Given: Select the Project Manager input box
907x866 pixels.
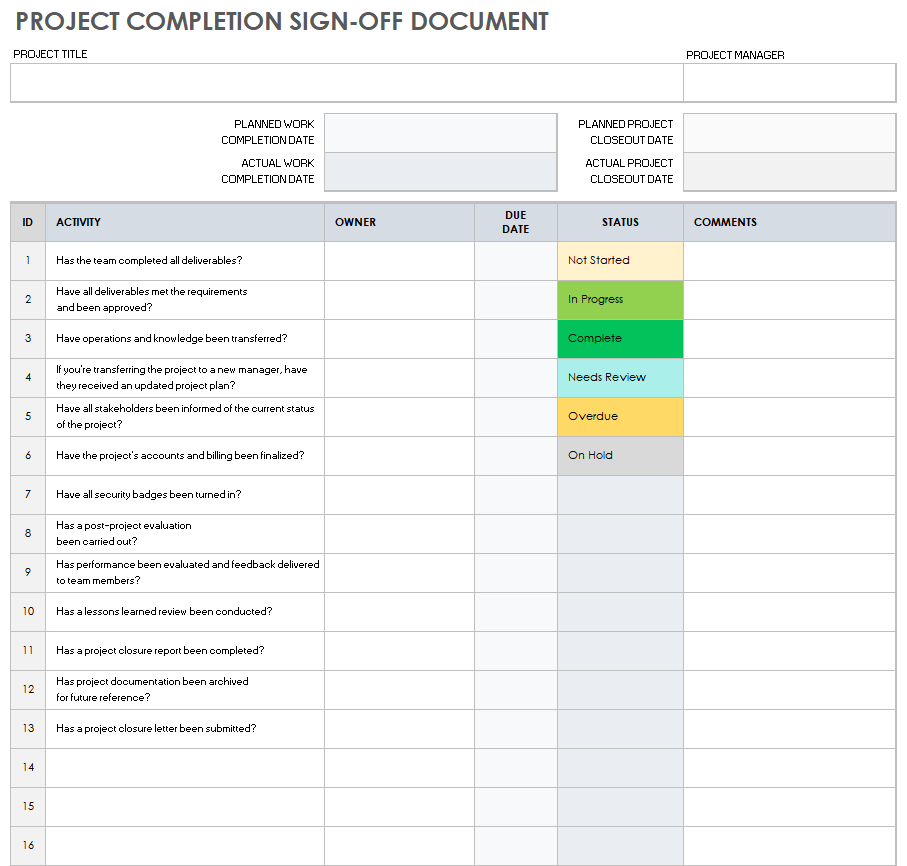Looking at the screenshot, I should 789,83.
